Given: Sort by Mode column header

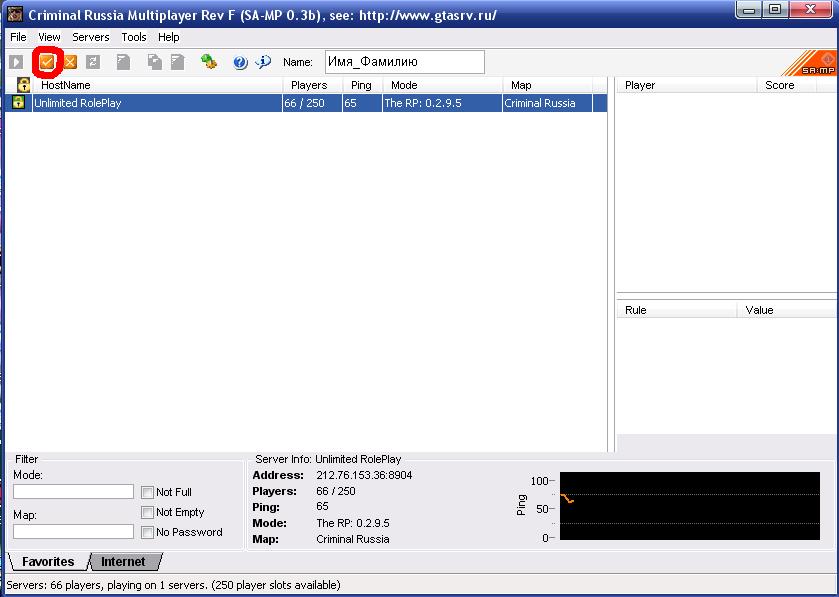Looking at the screenshot, I should (443, 85).
